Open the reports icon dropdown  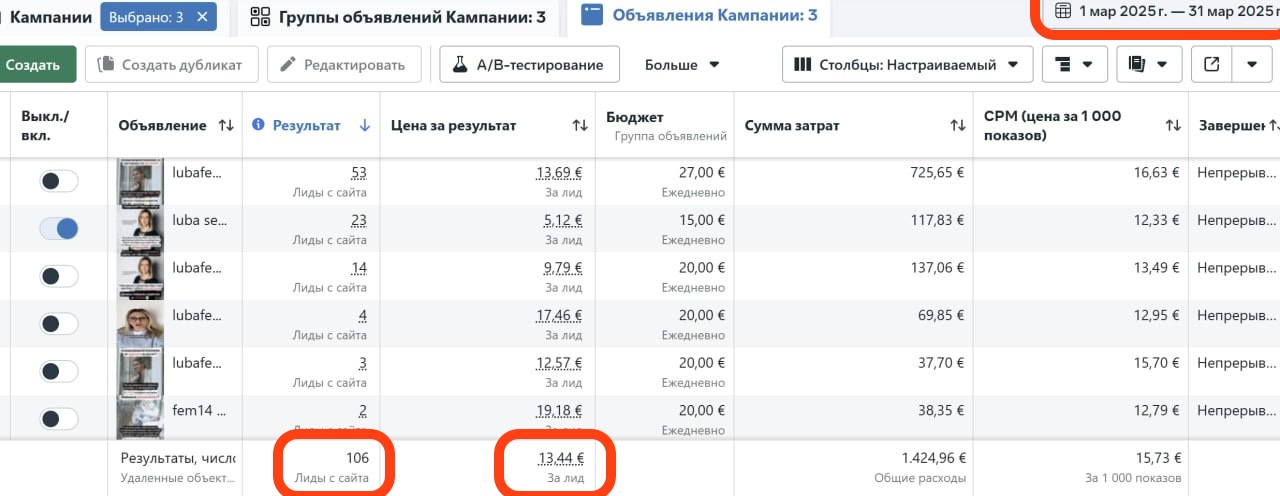click(1148, 64)
